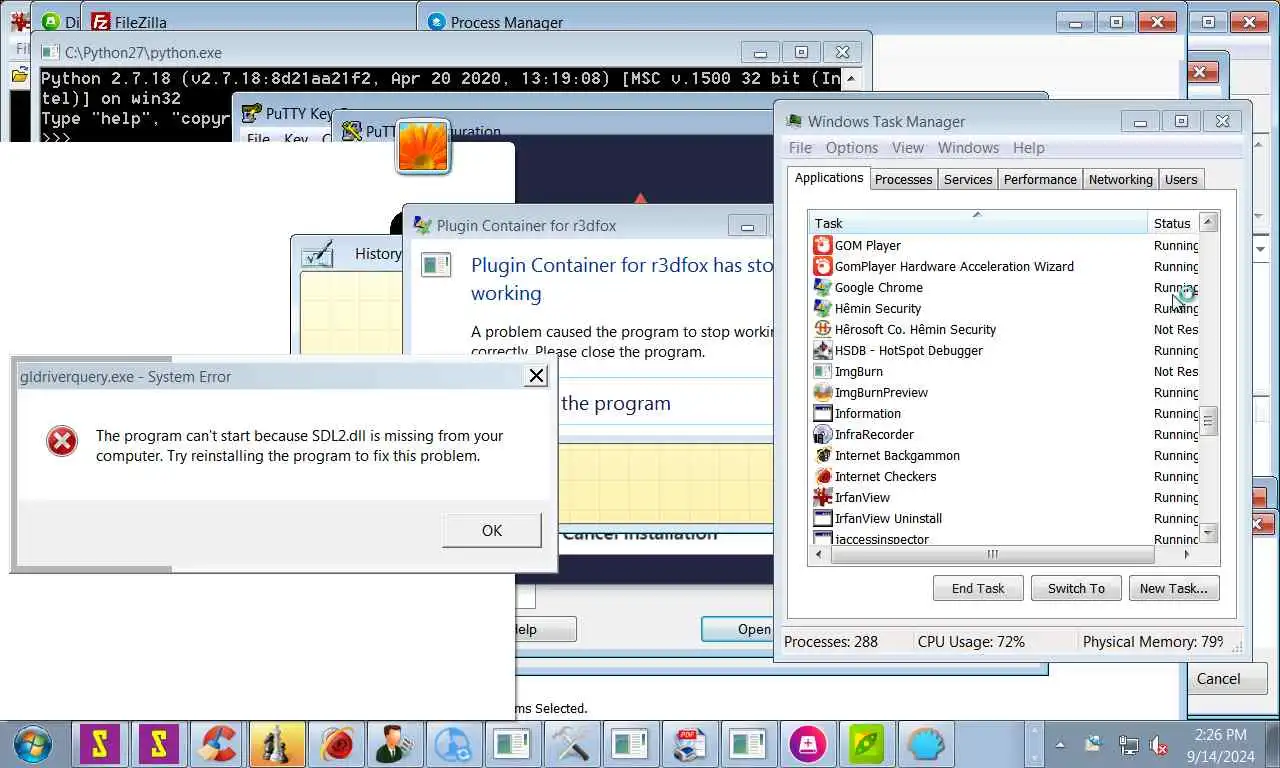
Task: Show hidden system tray icons
Action: click(1060, 745)
